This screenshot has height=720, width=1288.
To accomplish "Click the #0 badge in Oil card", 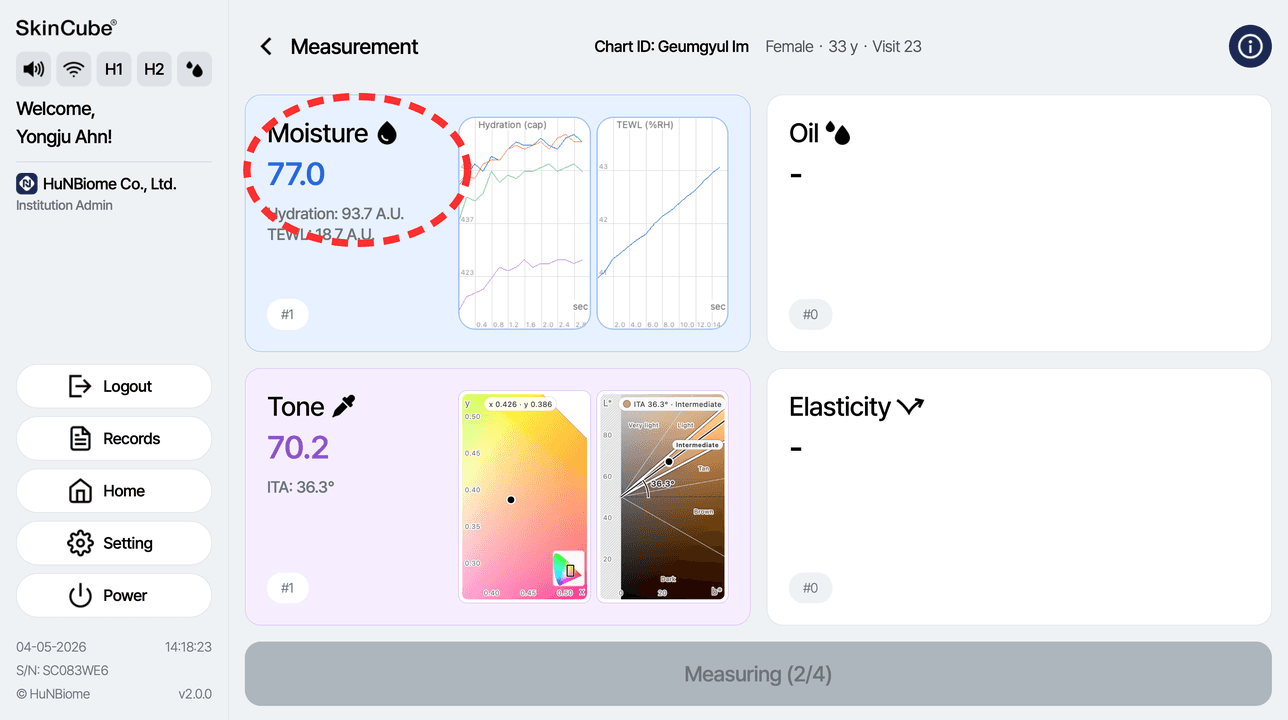I will click(x=810, y=315).
